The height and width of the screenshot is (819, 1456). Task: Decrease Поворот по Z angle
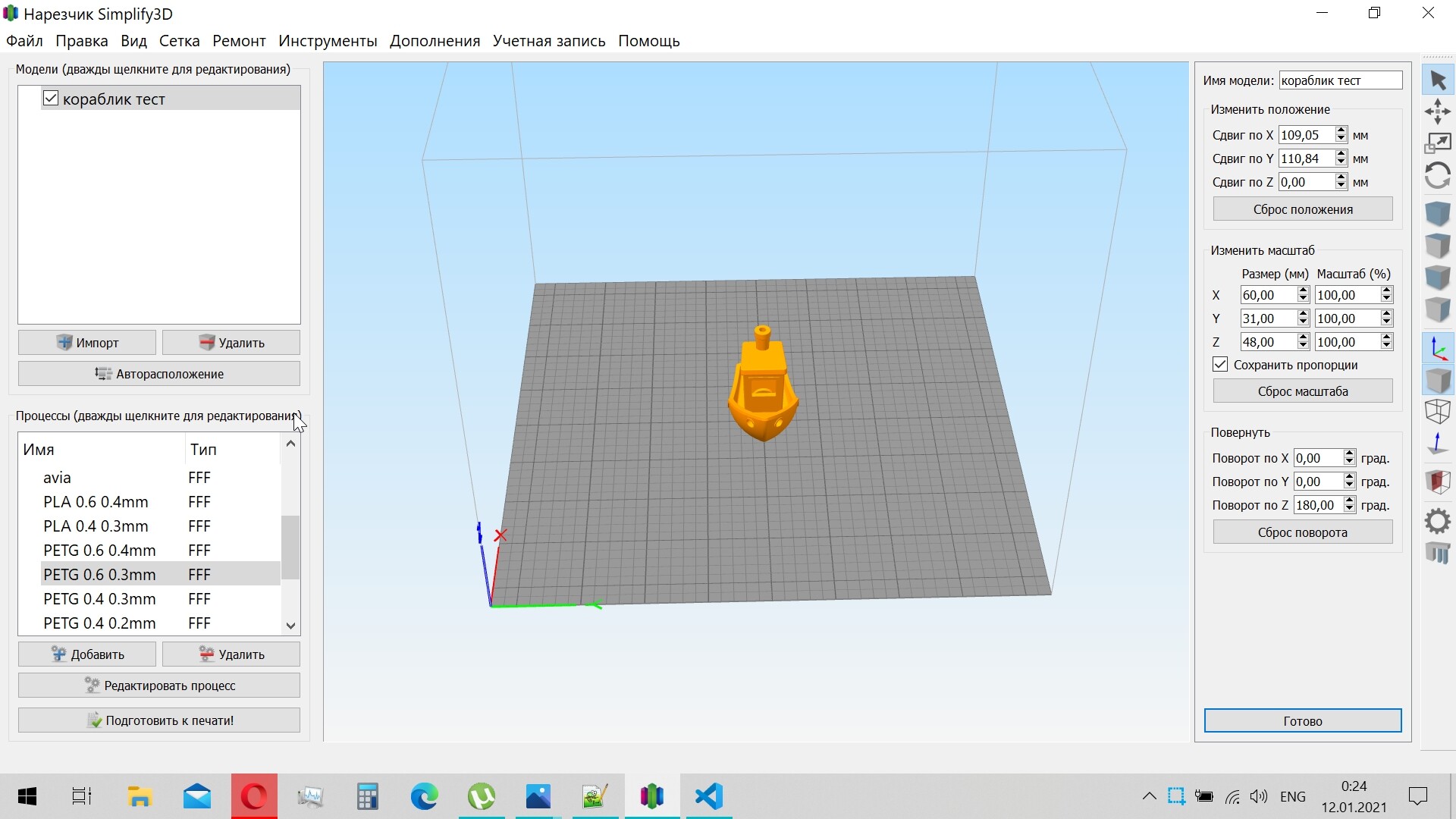[1349, 510]
